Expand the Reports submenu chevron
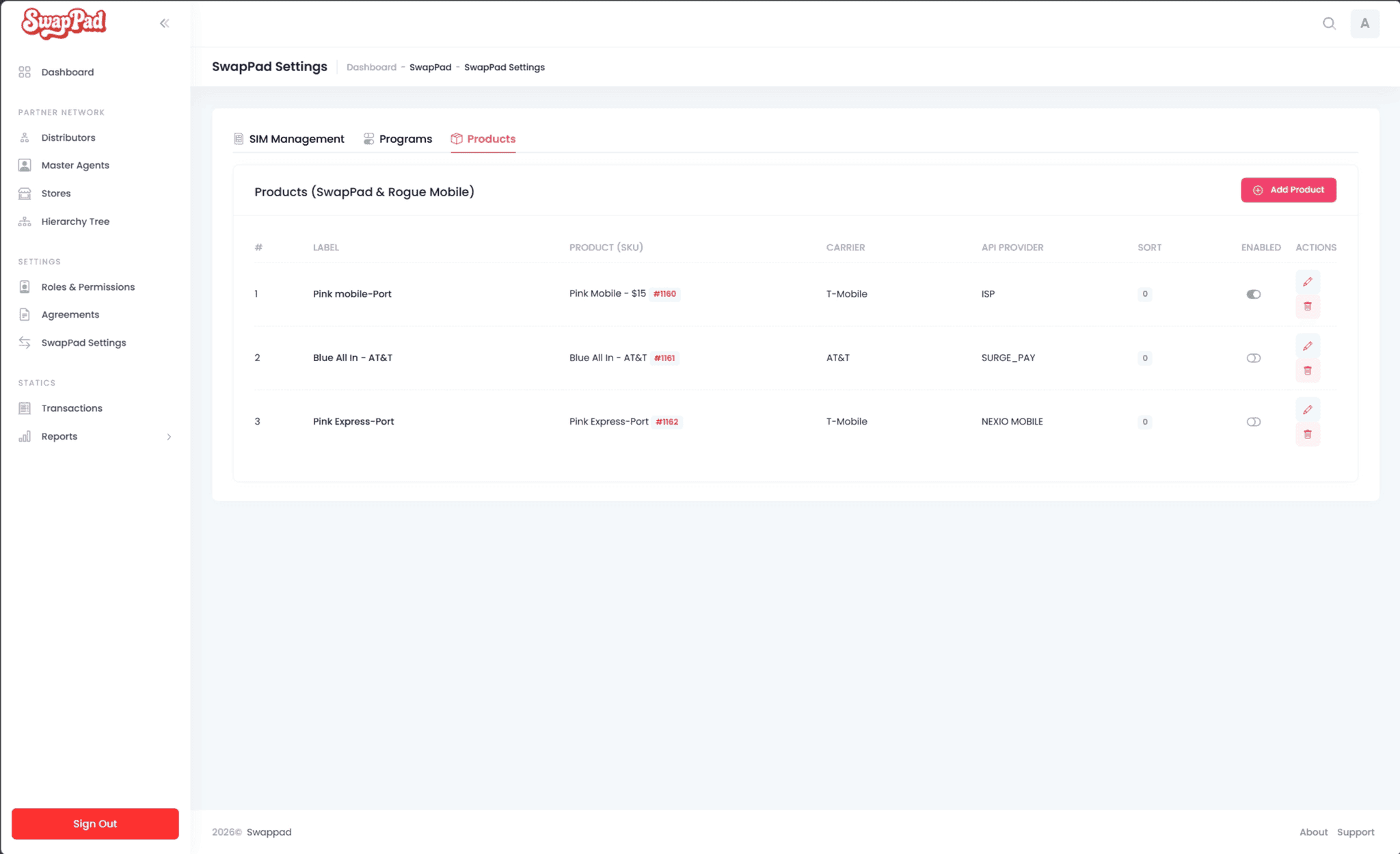The width and height of the screenshot is (1400, 854). click(169, 436)
